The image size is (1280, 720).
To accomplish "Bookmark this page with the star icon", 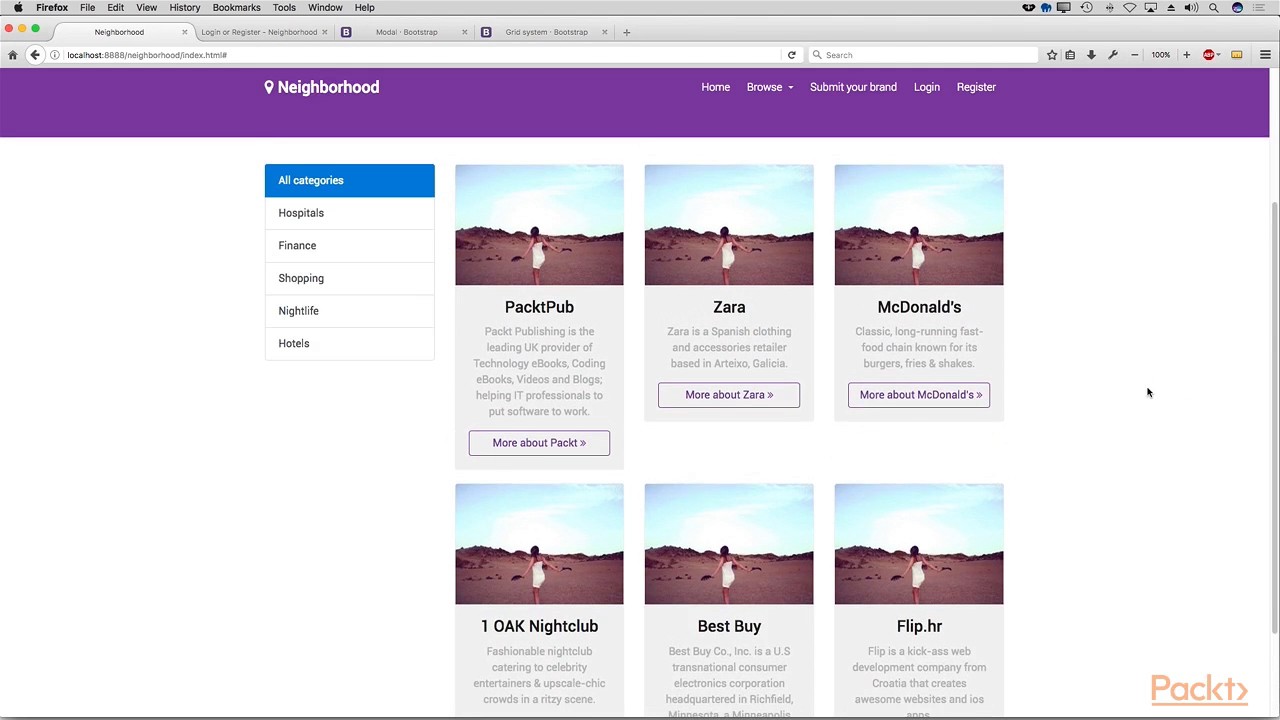I will [x=1052, y=55].
